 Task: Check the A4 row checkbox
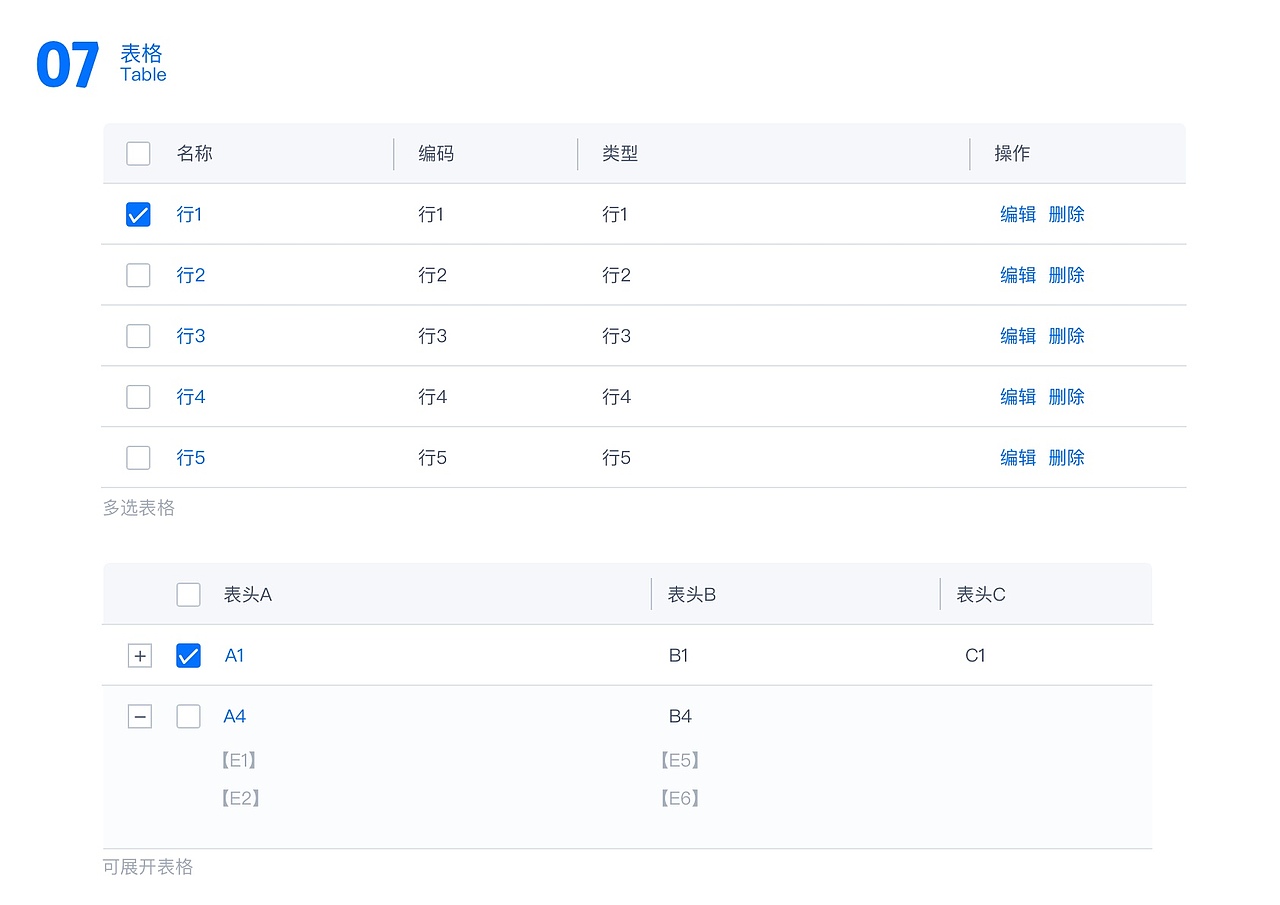188,716
